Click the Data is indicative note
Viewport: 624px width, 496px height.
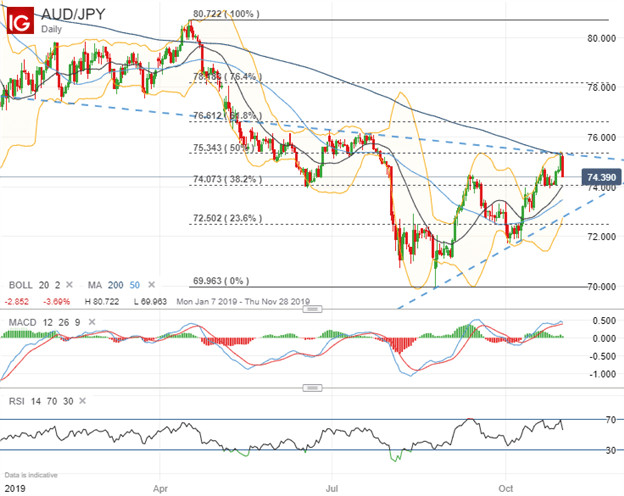pos(31,475)
